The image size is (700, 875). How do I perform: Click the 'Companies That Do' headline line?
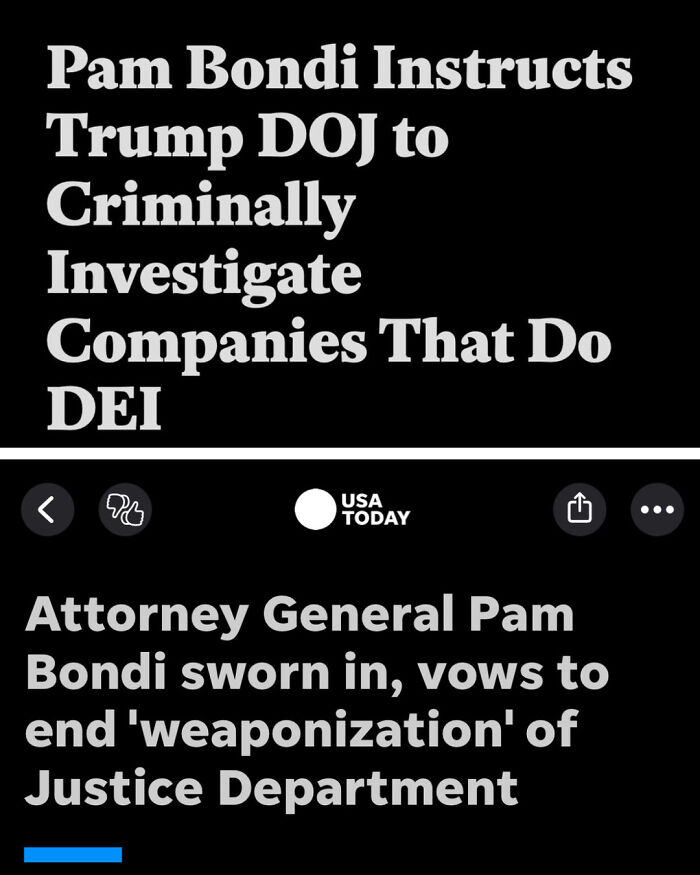329,343
